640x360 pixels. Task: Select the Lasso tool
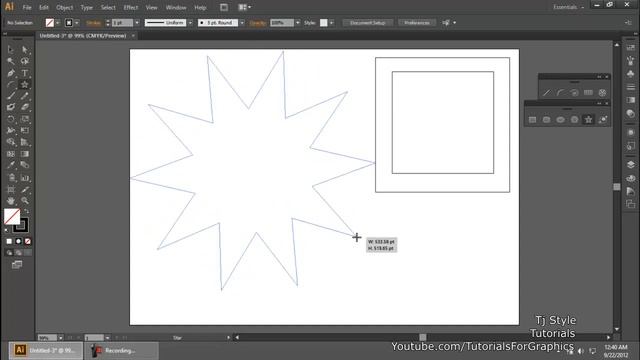click(24, 61)
